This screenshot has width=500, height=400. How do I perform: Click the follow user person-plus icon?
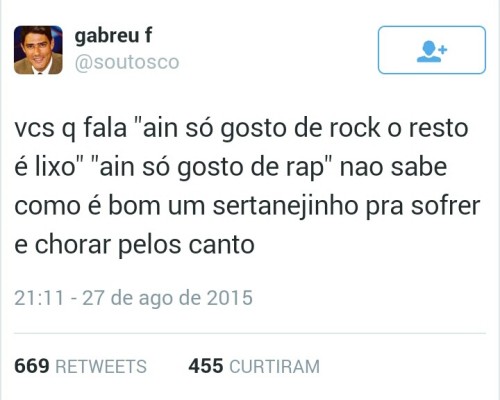coord(432,51)
